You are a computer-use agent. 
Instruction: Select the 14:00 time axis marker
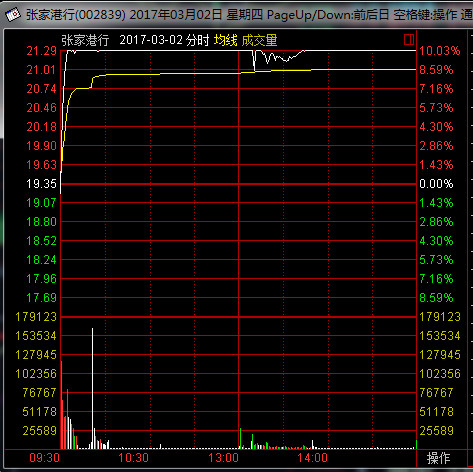pyautogui.click(x=312, y=458)
